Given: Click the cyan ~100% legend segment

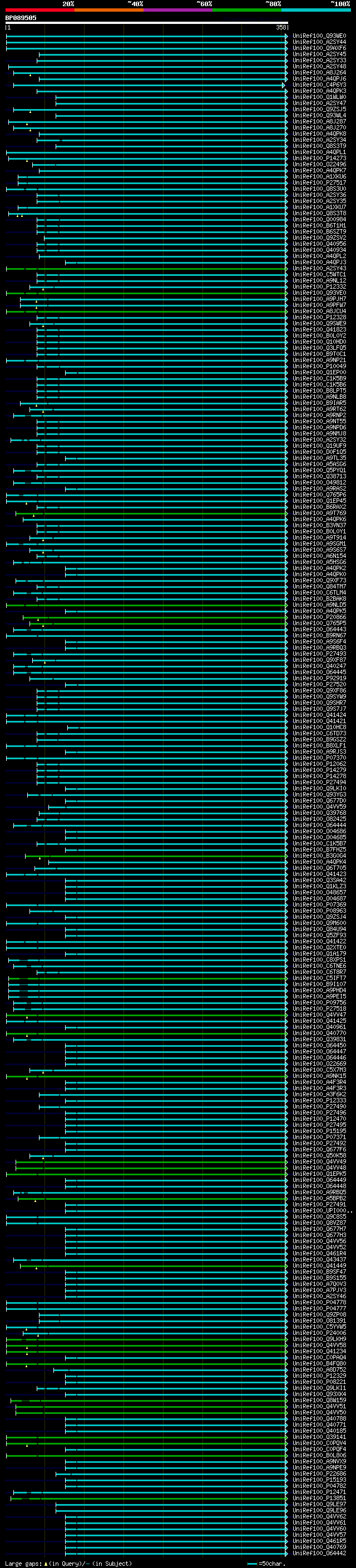Looking at the screenshot, I should 316,10.
